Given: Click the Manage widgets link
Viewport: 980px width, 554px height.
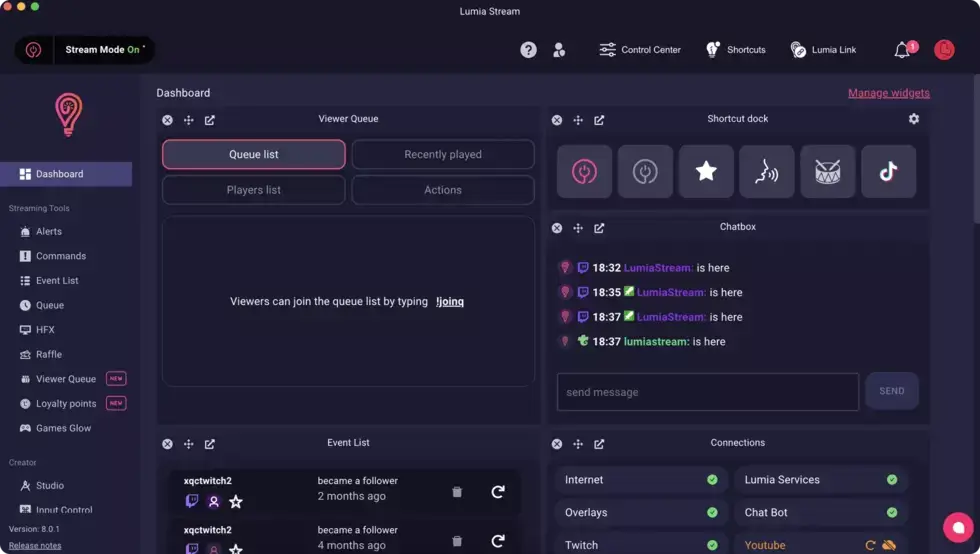Looking at the screenshot, I should point(888,93).
